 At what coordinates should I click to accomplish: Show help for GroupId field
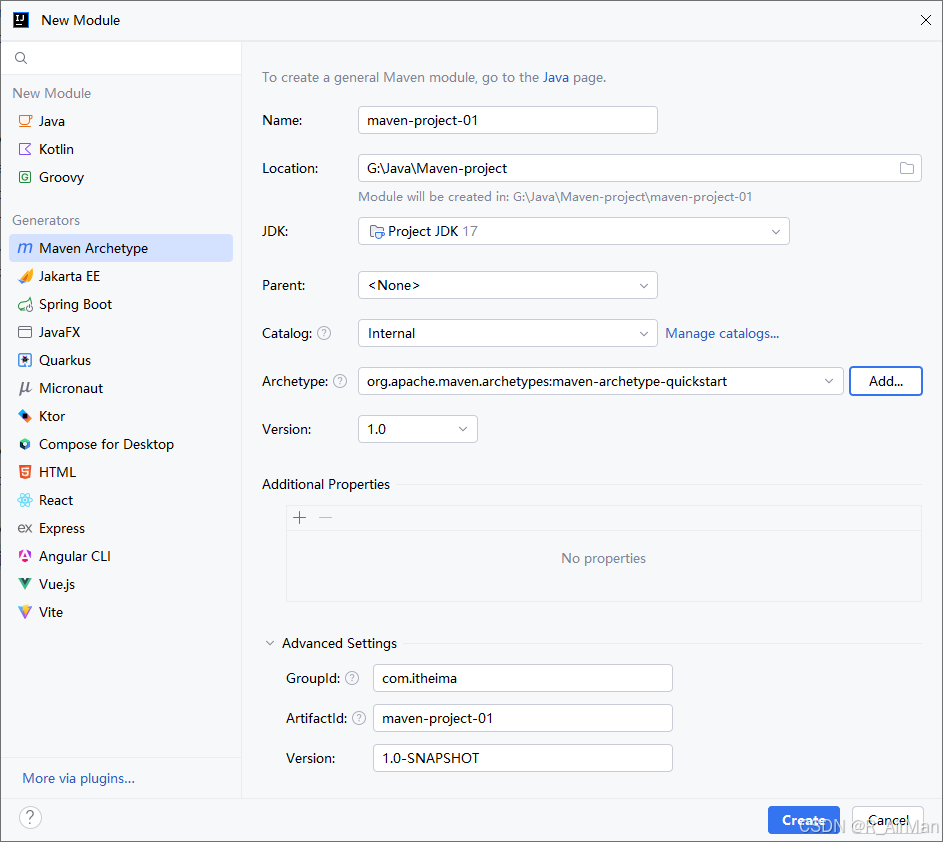[x=352, y=678]
